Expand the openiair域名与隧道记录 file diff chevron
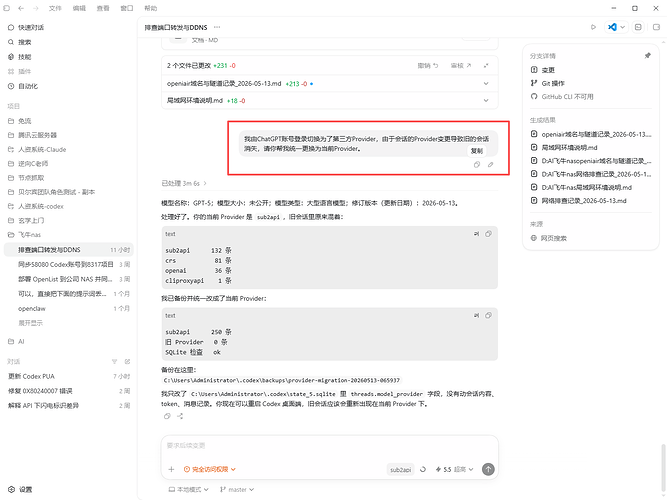Image resolution: width=667 pixels, height=500 pixels. pyautogui.click(x=486, y=84)
